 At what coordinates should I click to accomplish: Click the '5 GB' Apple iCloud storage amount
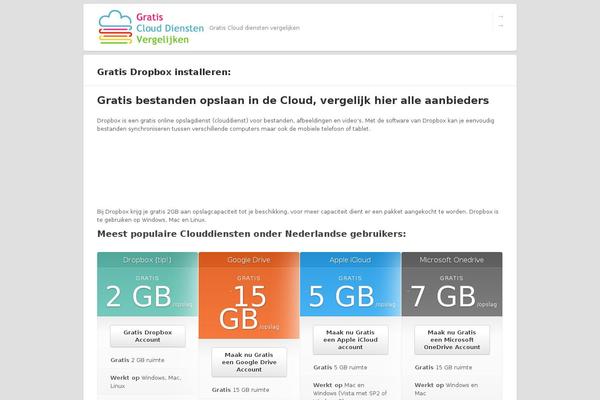pos(341,296)
